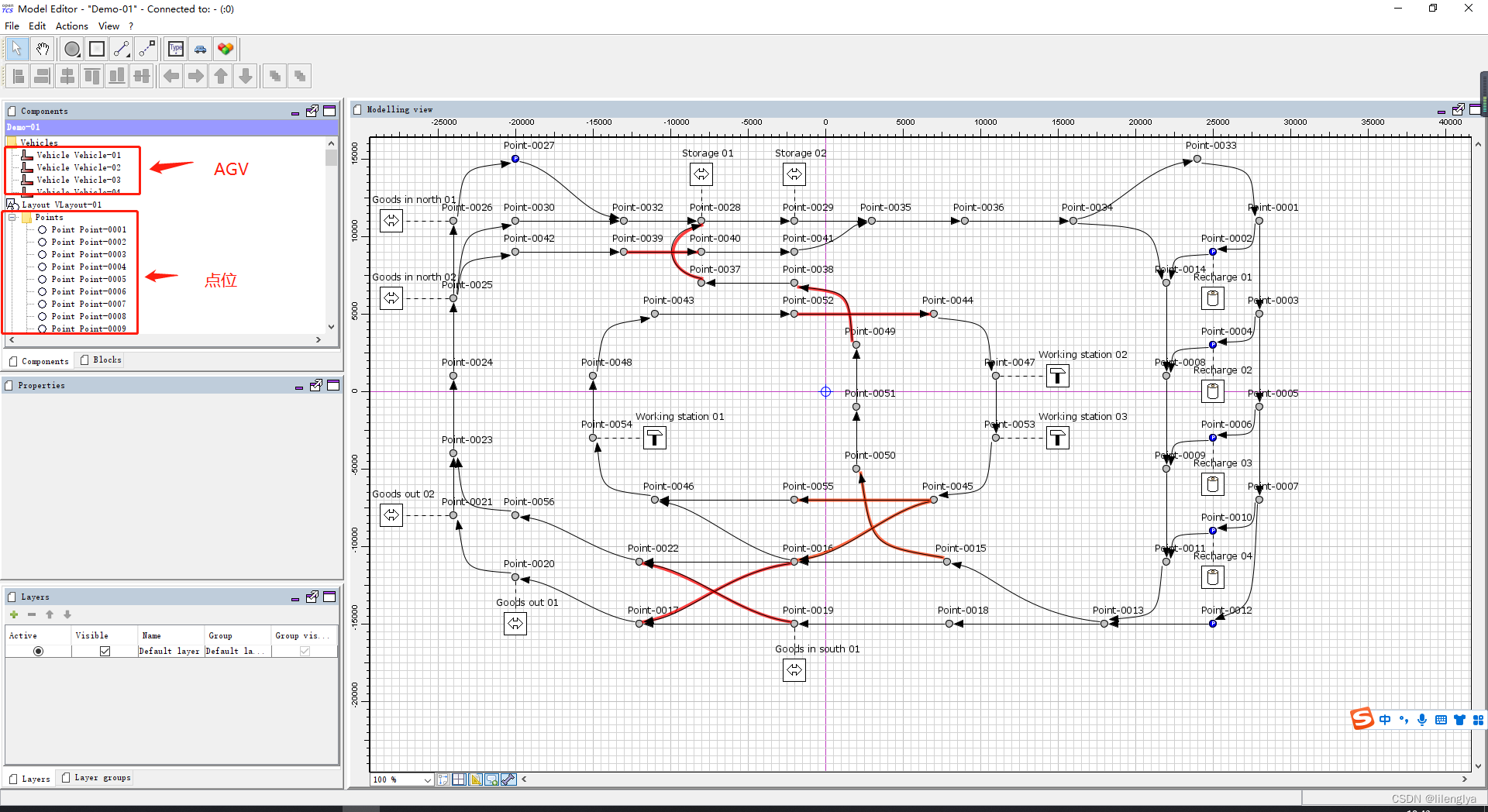Open the 100 % zoom dropdown
Screen dimensions: 1488x812
coord(428,780)
